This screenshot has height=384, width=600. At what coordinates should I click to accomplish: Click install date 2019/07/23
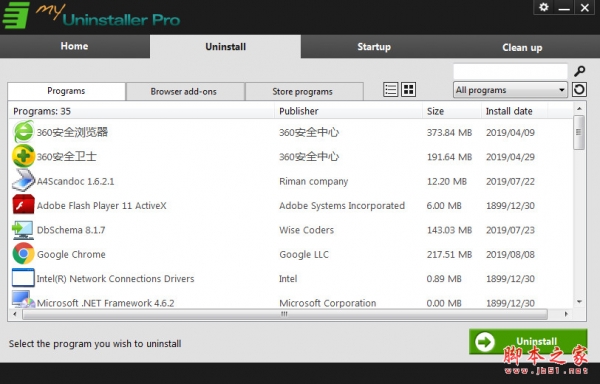coord(510,230)
